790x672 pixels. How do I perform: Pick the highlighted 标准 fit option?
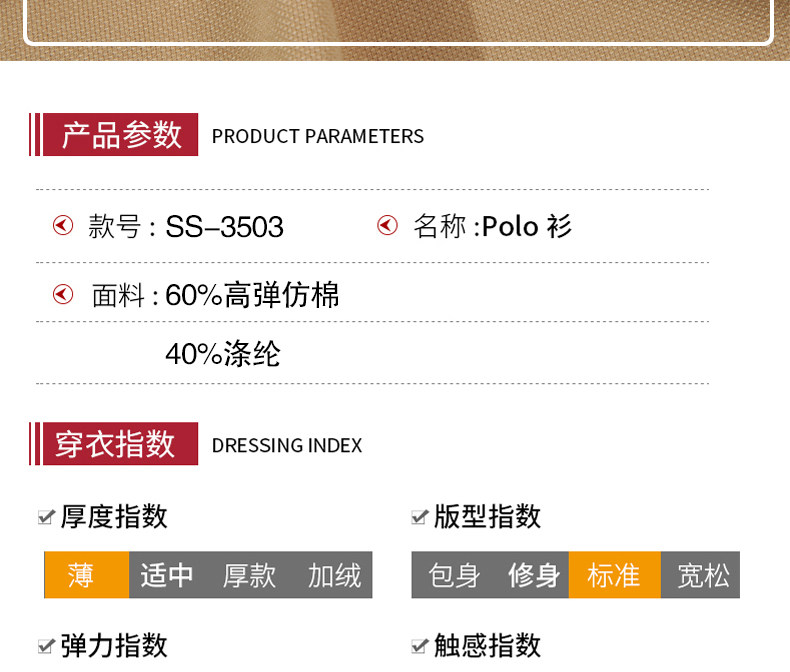pyautogui.click(x=614, y=575)
